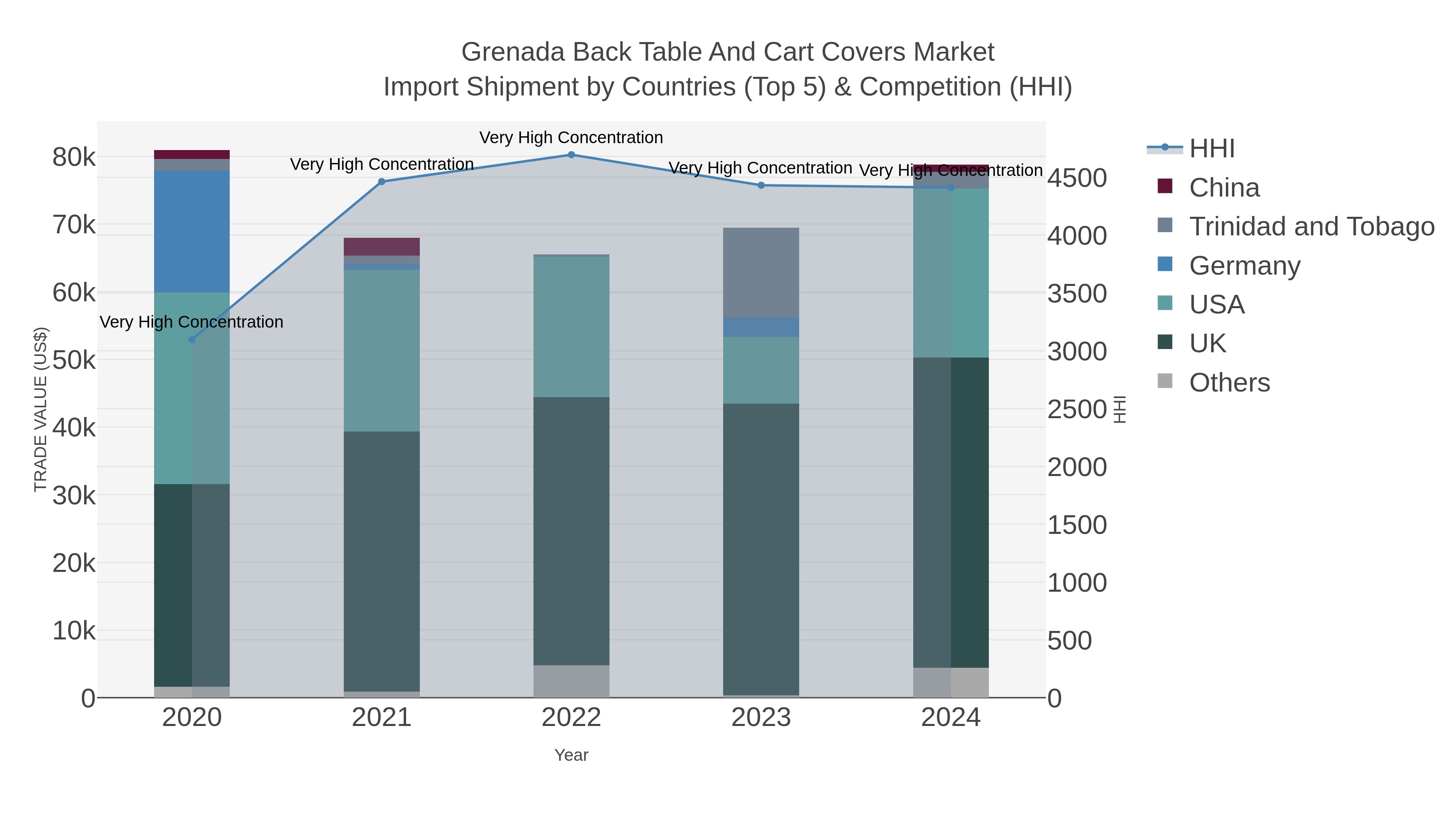Toggle Germany series in the legend

[1229, 266]
